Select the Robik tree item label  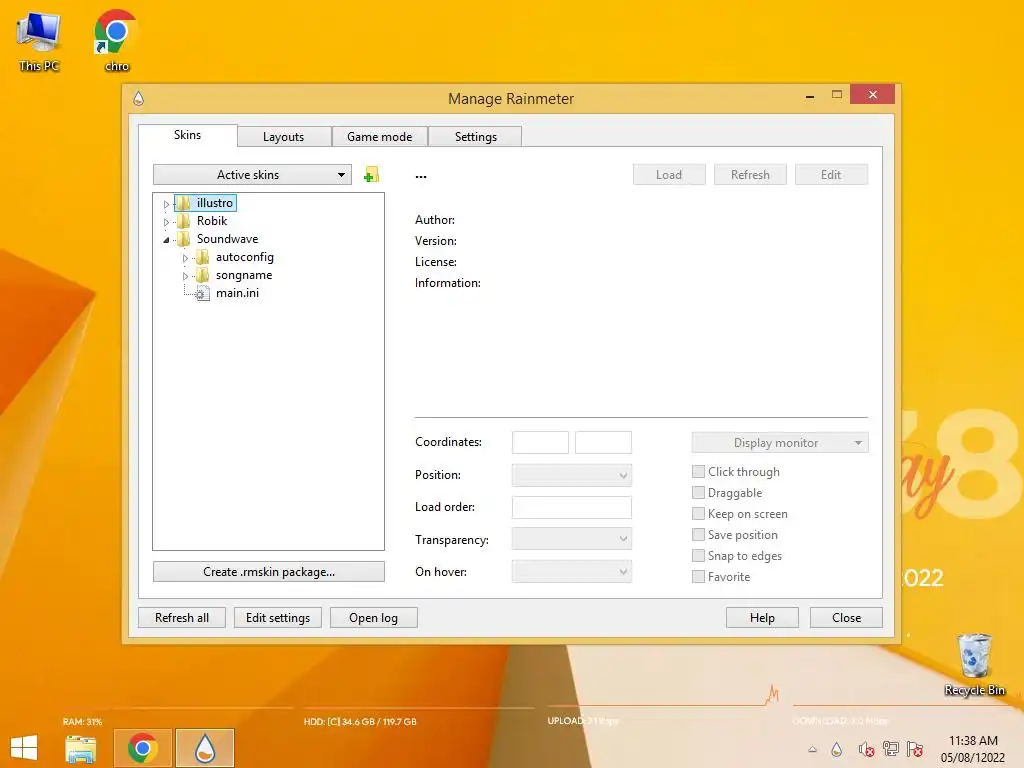point(212,221)
